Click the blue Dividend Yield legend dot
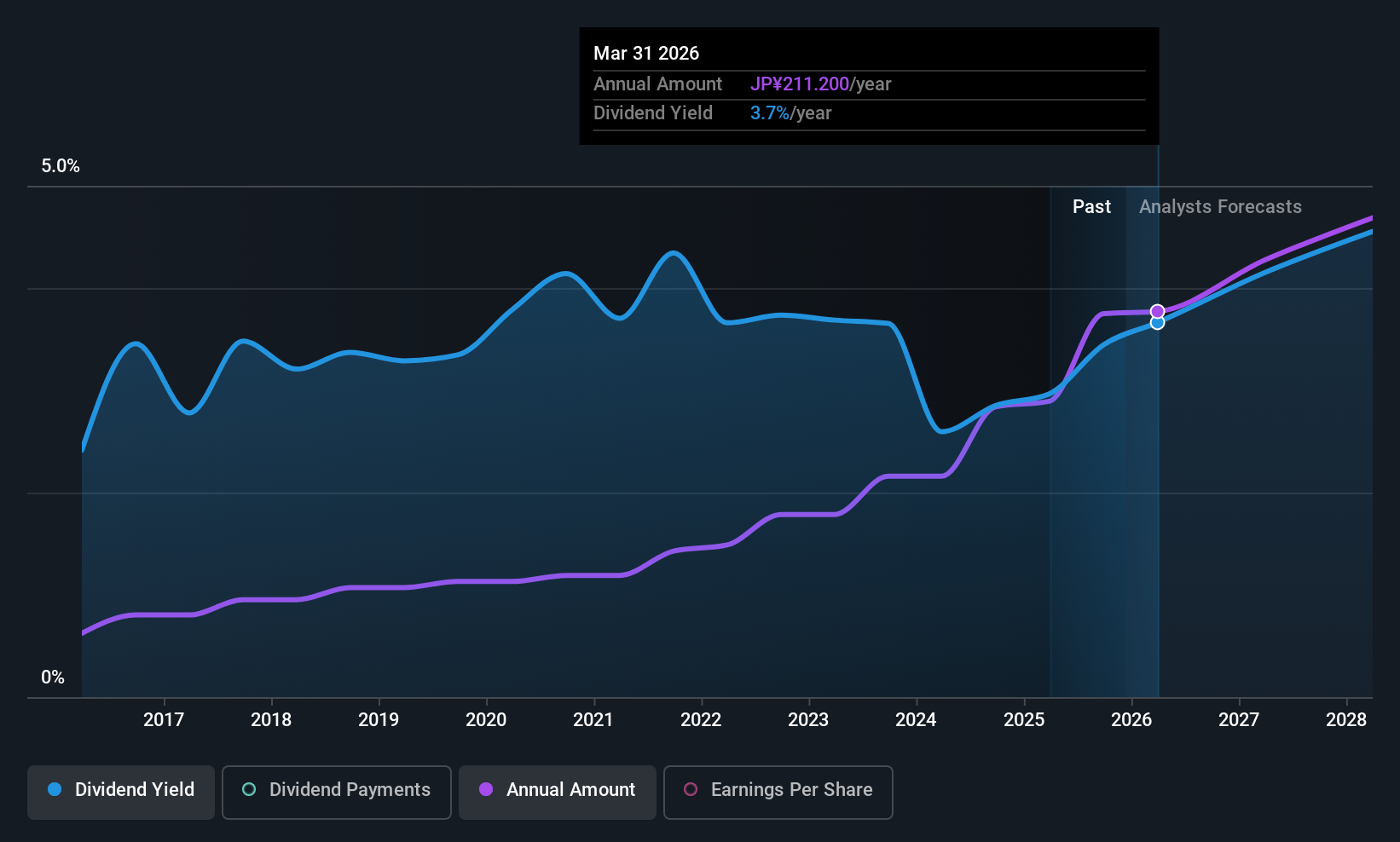Viewport: 1400px width, 842px height. [55, 790]
